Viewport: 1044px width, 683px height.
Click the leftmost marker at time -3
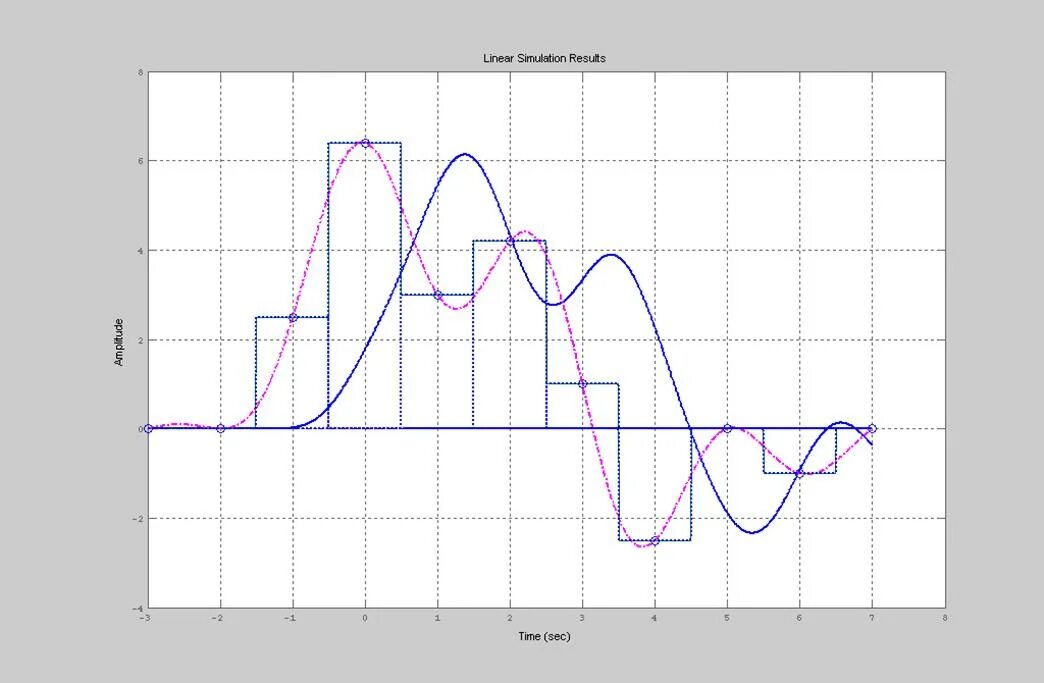click(x=148, y=428)
